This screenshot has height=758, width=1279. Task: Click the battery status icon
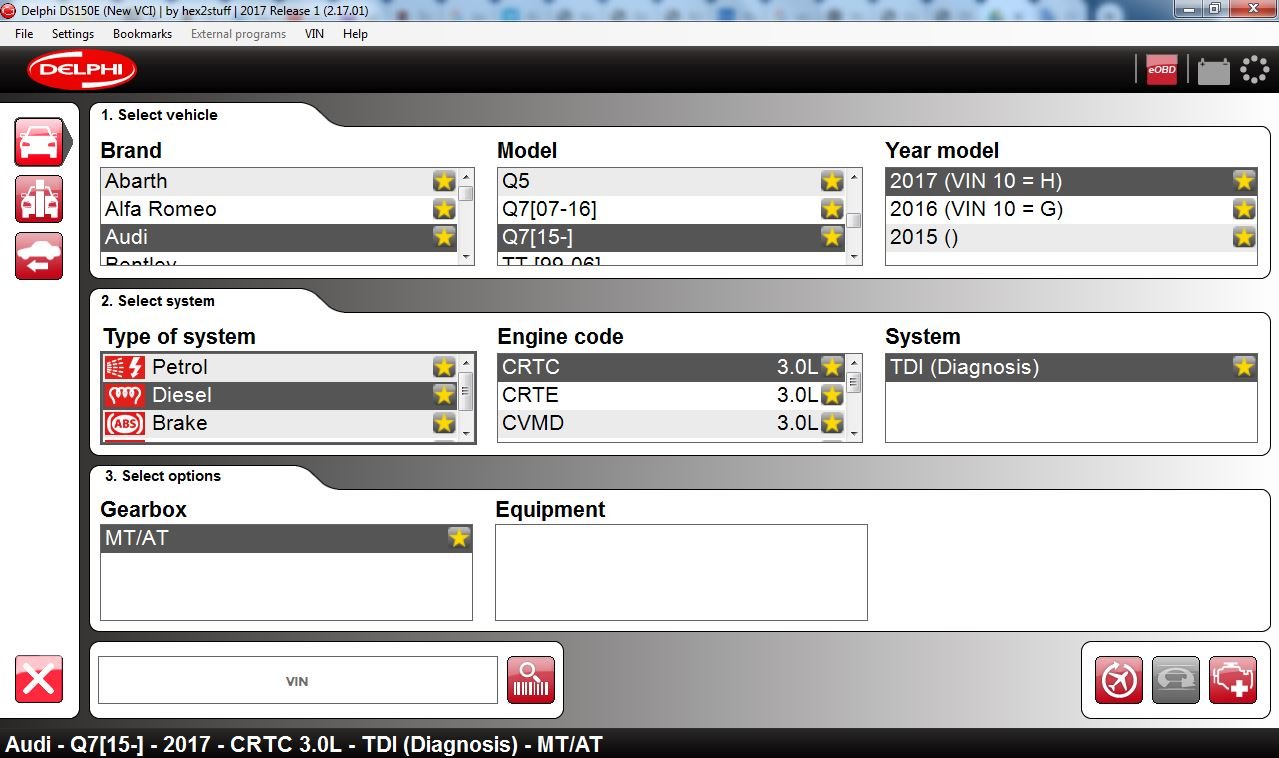1213,71
